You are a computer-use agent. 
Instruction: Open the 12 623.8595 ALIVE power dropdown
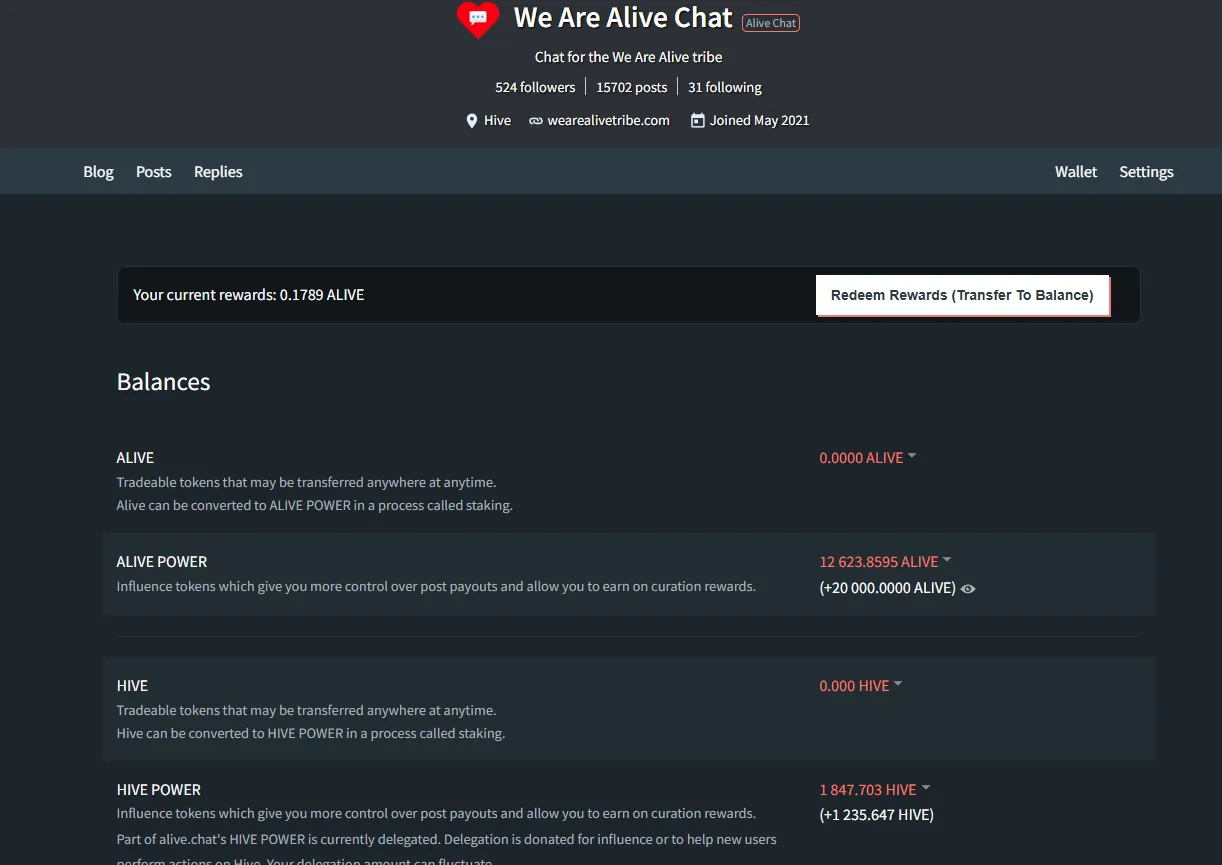pyautogui.click(x=886, y=562)
